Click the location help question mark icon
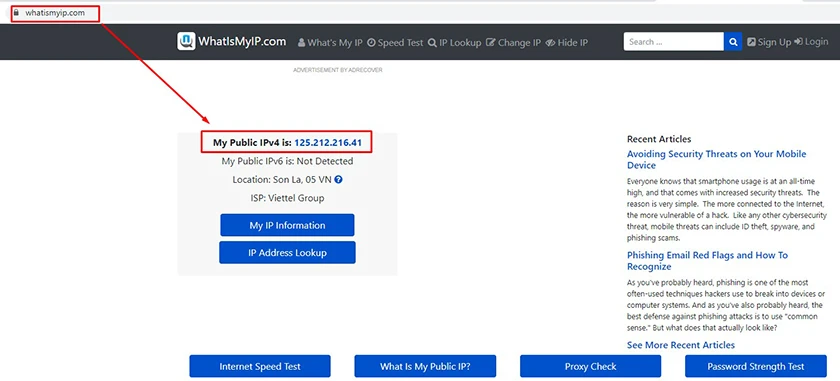Image resolution: width=840 pixels, height=381 pixels. pos(338,180)
